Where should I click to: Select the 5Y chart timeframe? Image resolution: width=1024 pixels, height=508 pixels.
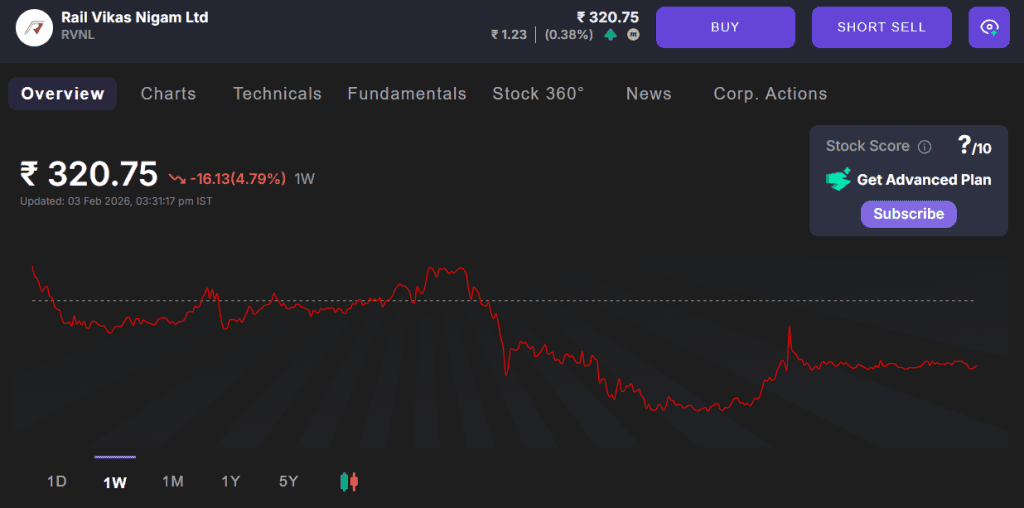click(x=288, y=482)
